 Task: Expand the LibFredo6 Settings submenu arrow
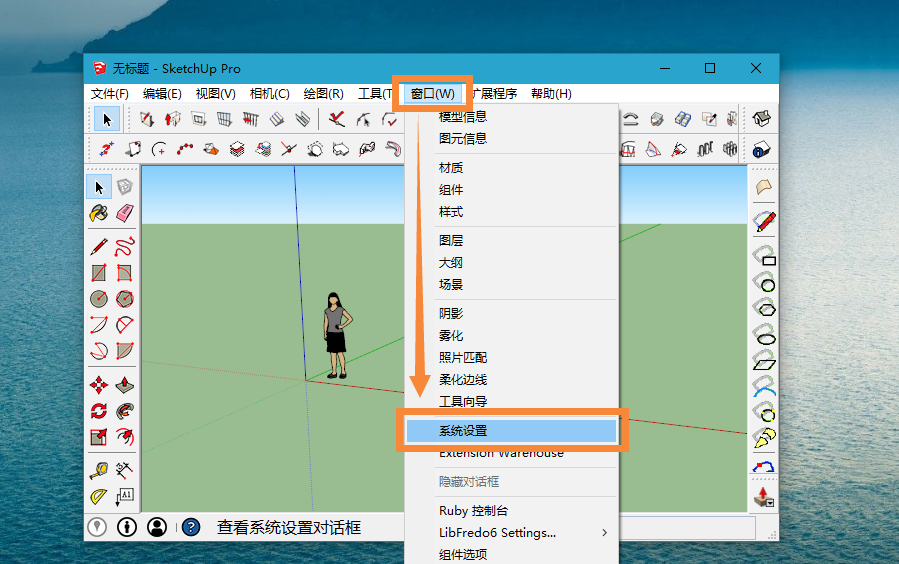pos(604,532)
